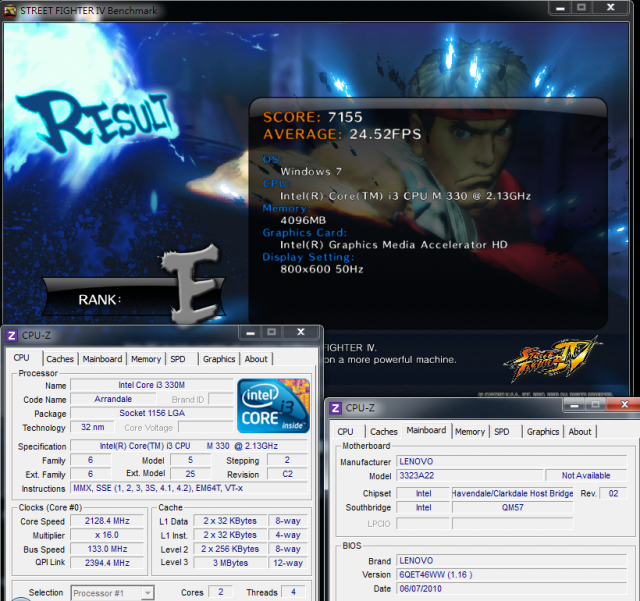This screenshot has width=640, height=601.
Task: Click the 800x600 50Hz display setting text
Action: (x=322, y=269)
